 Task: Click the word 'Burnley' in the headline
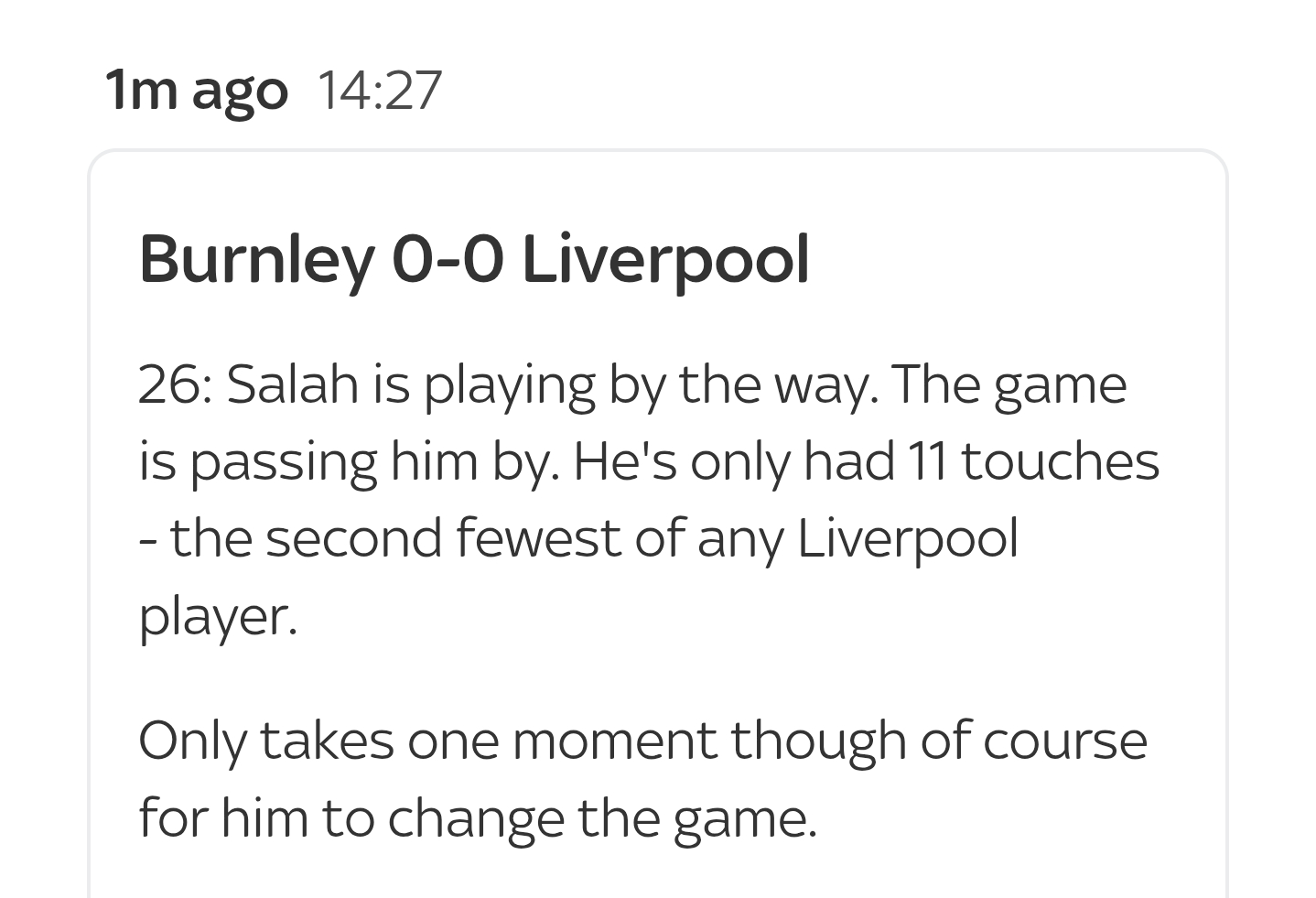(256, 260)
